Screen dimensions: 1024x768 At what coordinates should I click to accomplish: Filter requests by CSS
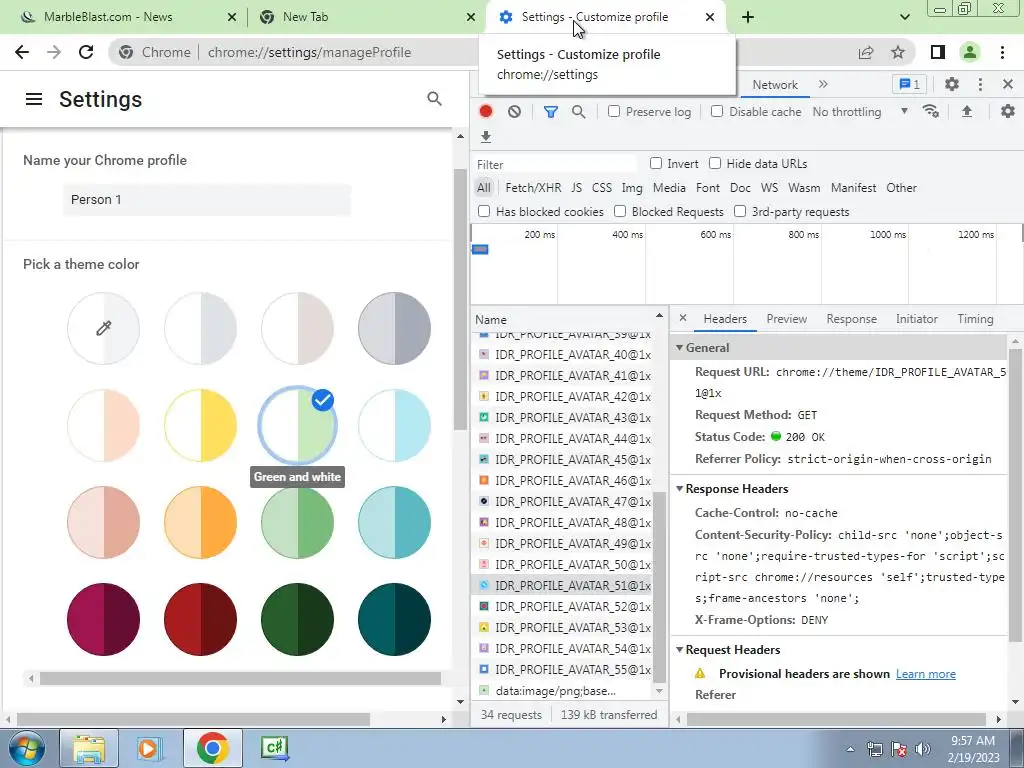click(x=601, y=187)
